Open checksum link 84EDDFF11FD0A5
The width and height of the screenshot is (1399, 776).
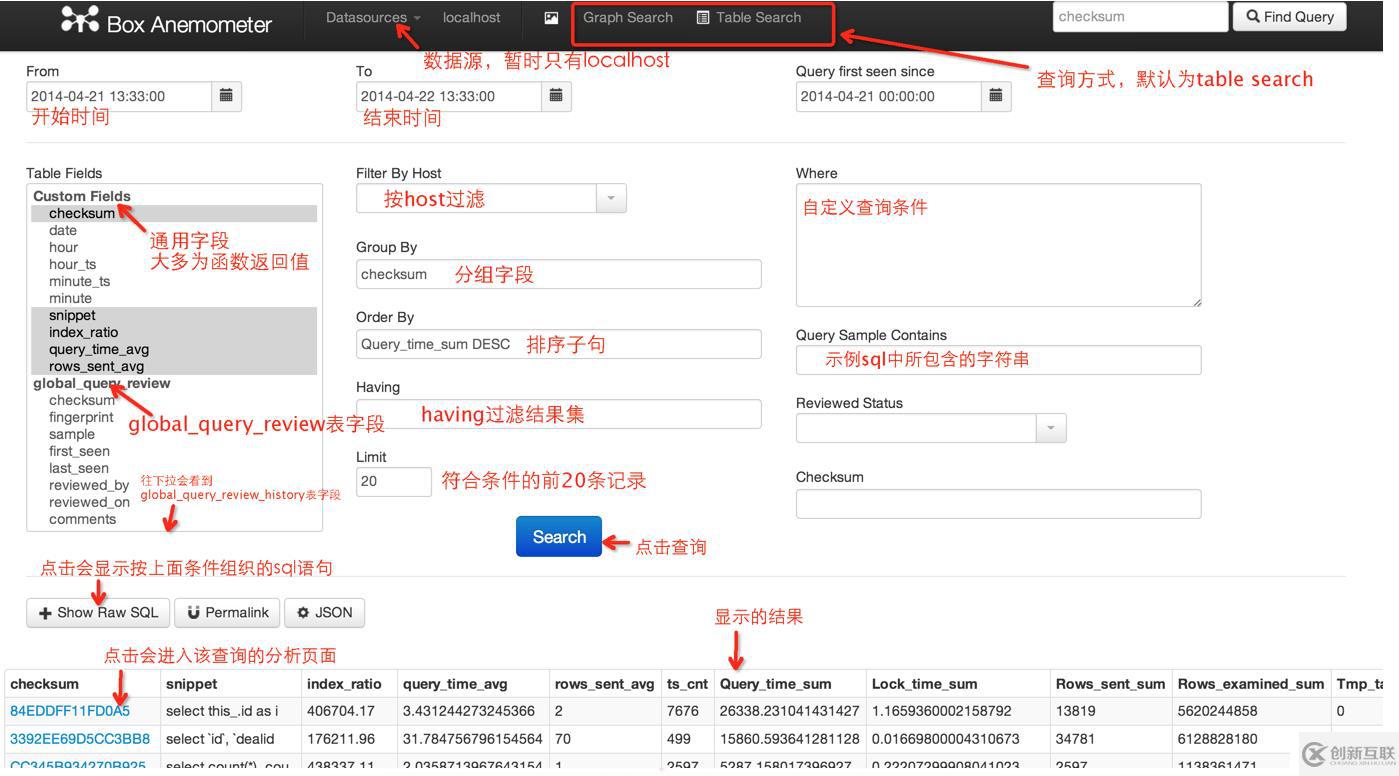(70, 711)
